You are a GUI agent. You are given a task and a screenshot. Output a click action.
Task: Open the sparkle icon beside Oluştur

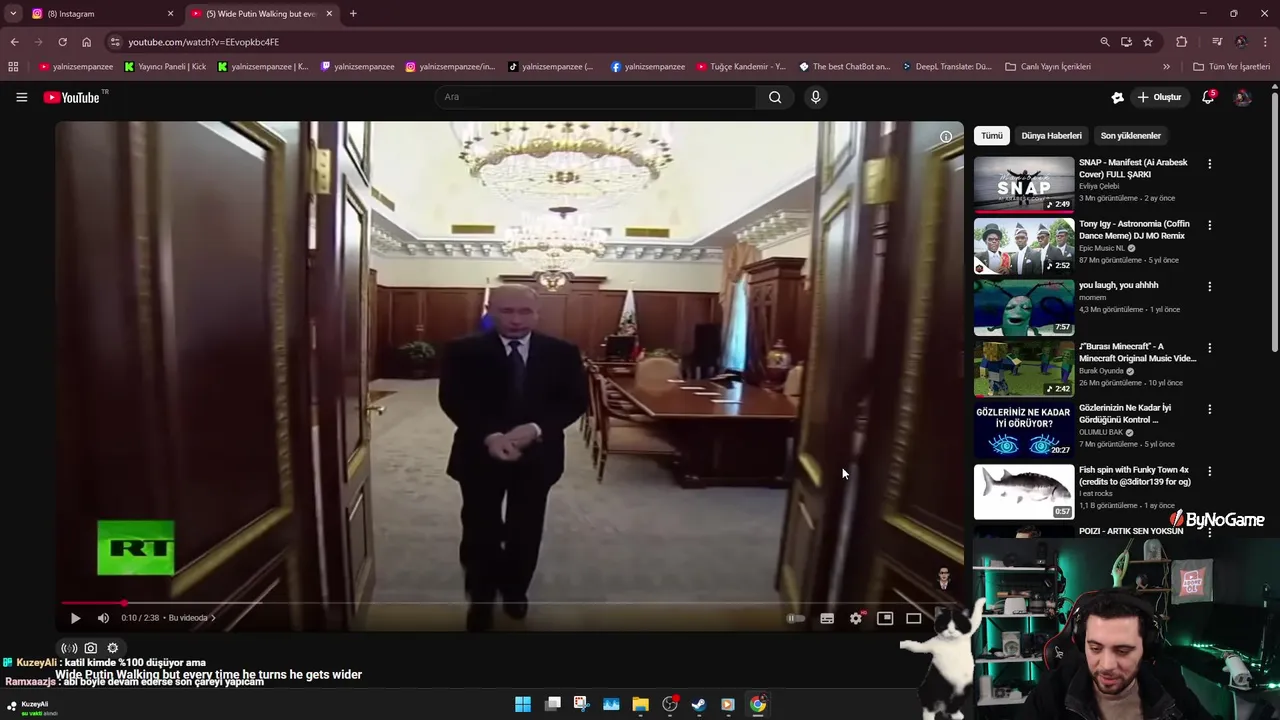click(x=1117, y=97)
